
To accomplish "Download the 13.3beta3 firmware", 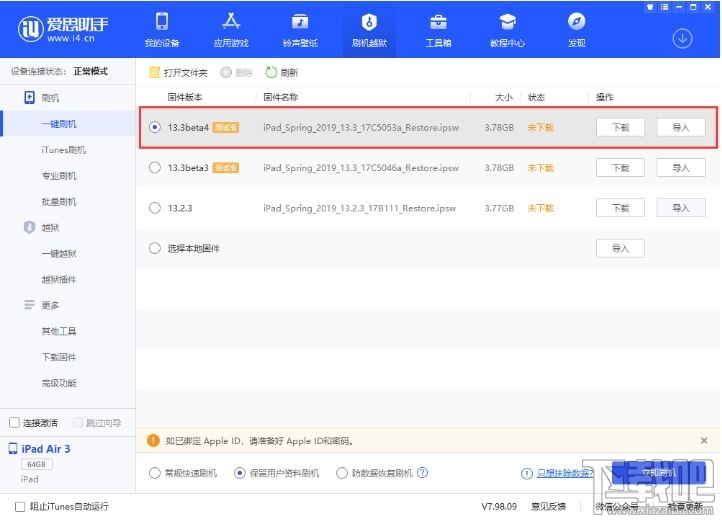I will (x=620, y=168).
